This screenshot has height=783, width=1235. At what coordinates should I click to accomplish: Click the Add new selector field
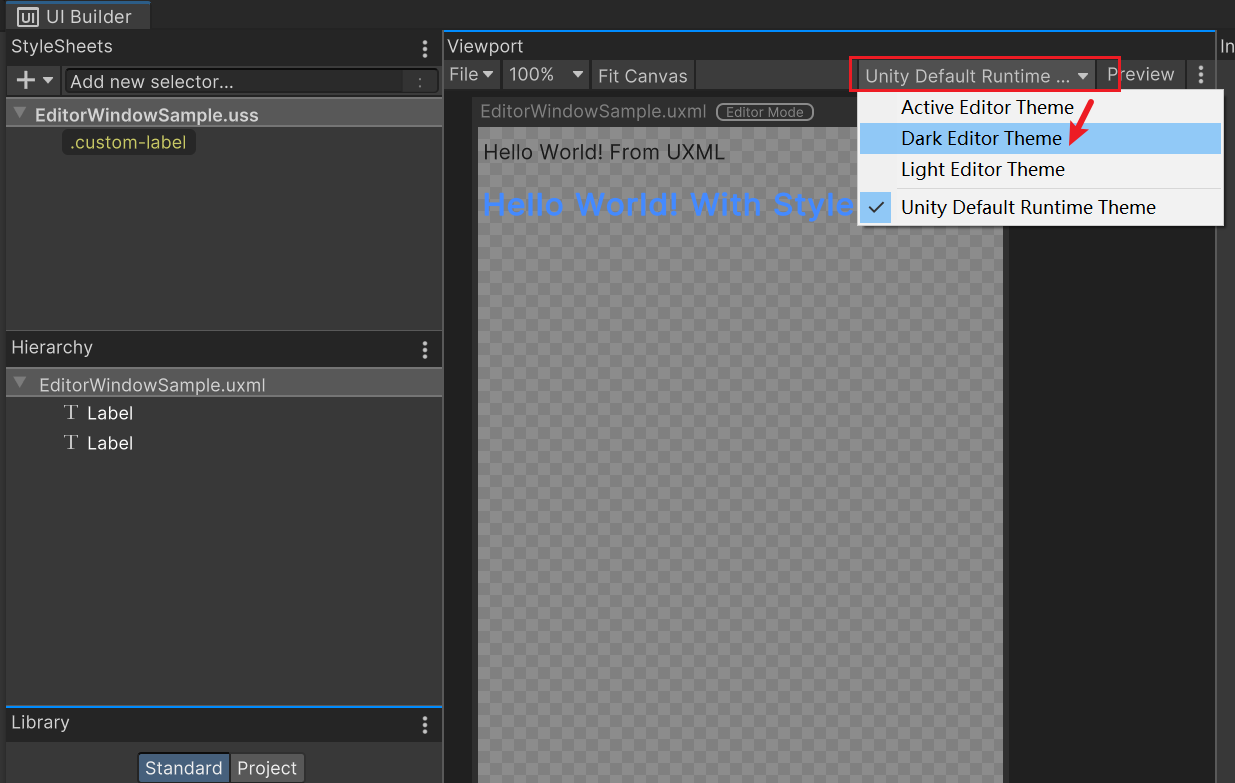pos(235,82)
